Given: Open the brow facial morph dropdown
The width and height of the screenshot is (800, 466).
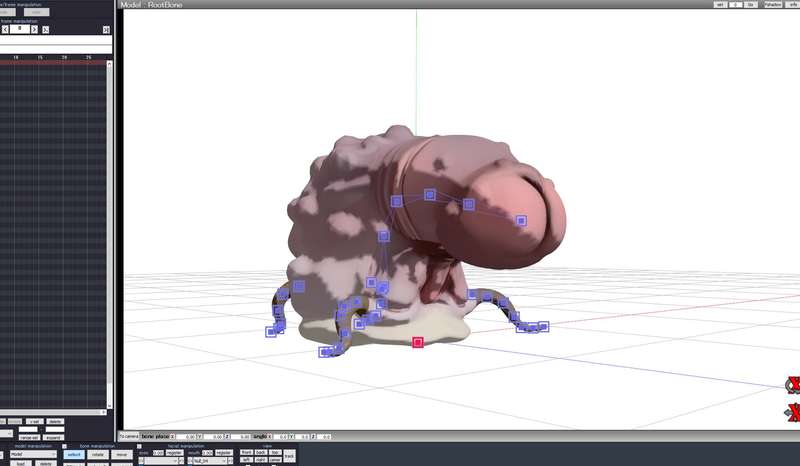Looking at the screenshot, I should click(160, 461).
